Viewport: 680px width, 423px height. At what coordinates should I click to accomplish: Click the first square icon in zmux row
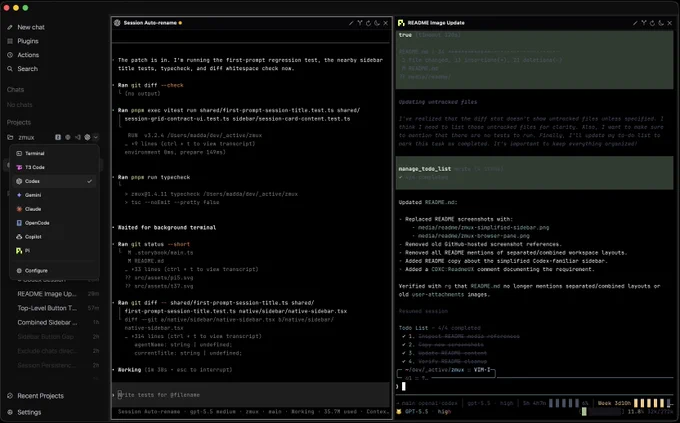point(58,137)
